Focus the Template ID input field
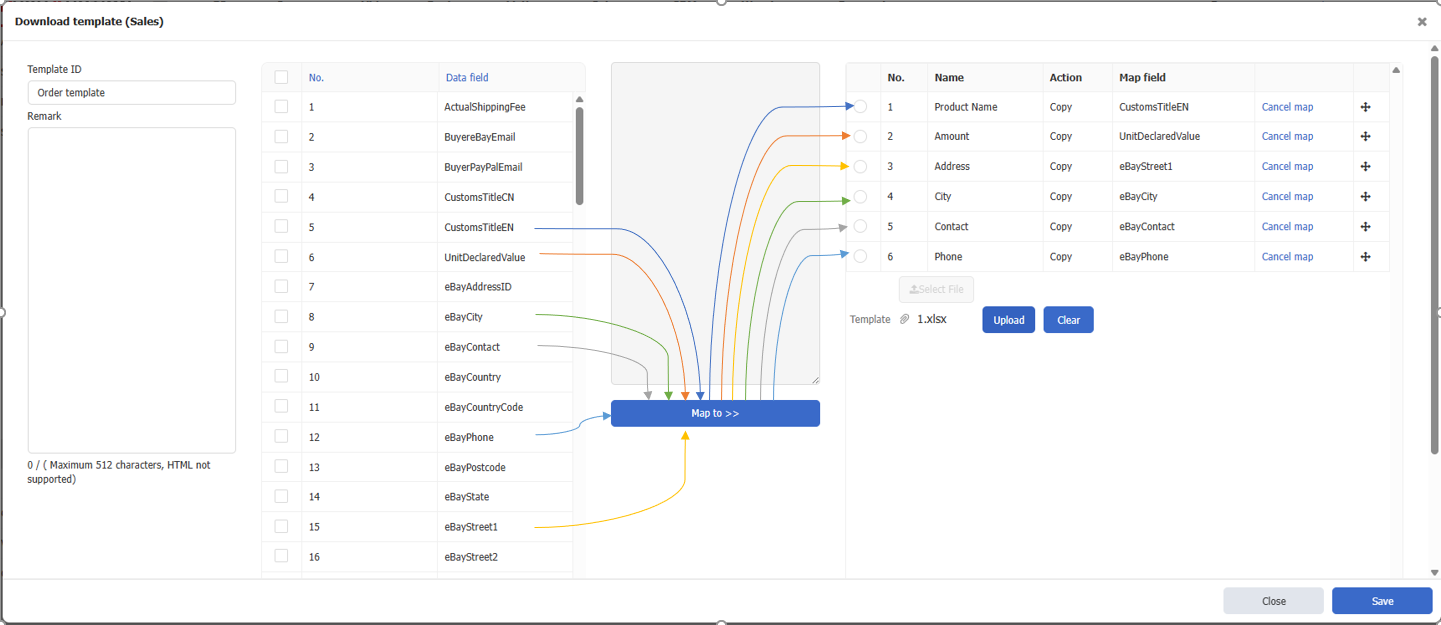 132,93
